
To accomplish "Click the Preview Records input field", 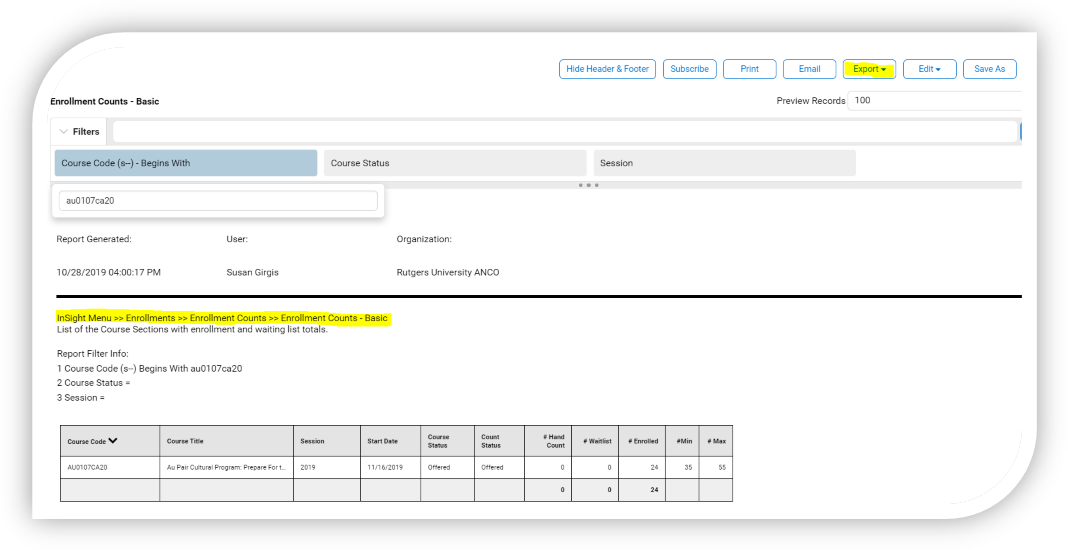I will click(932, 100).
